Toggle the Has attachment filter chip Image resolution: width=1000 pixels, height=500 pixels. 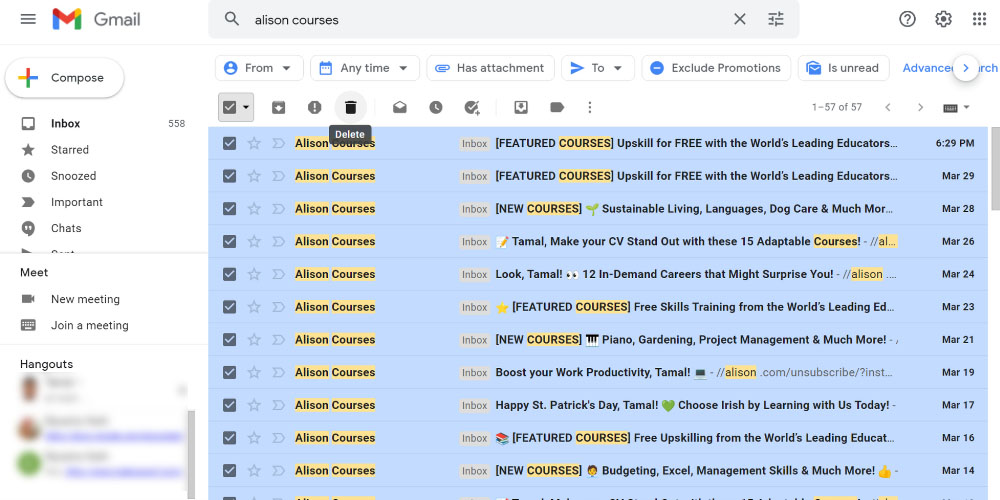pos(490,68)
